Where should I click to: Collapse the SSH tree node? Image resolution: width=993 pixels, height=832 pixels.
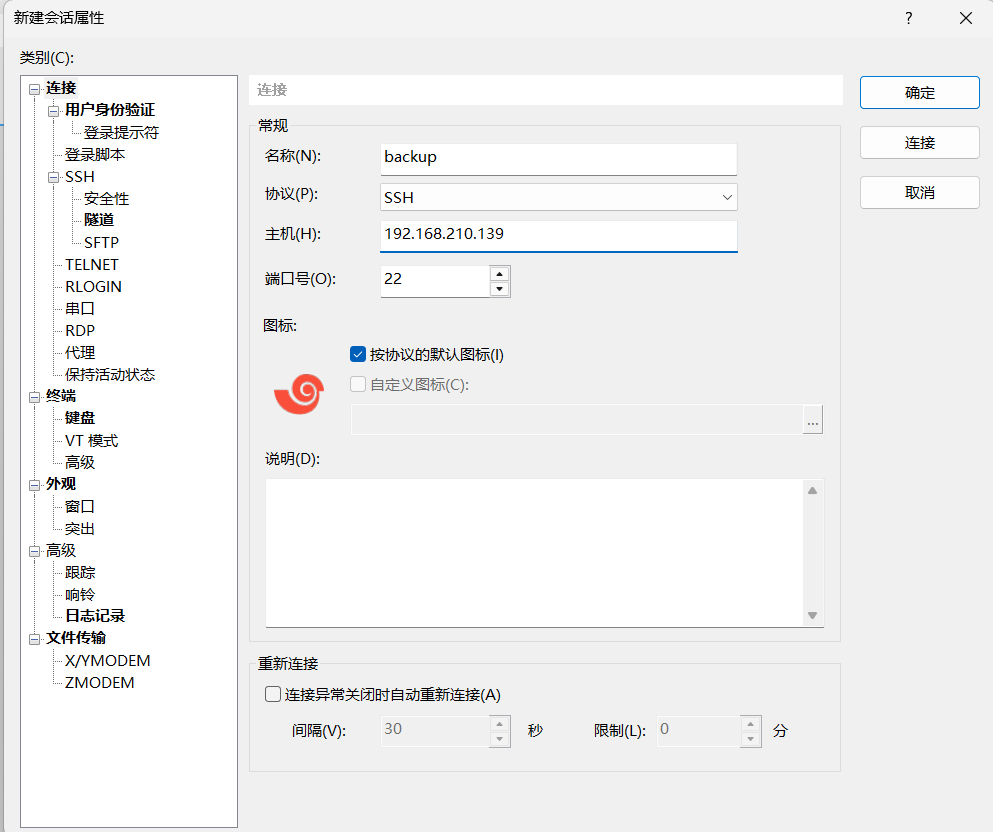click(54, 177)
